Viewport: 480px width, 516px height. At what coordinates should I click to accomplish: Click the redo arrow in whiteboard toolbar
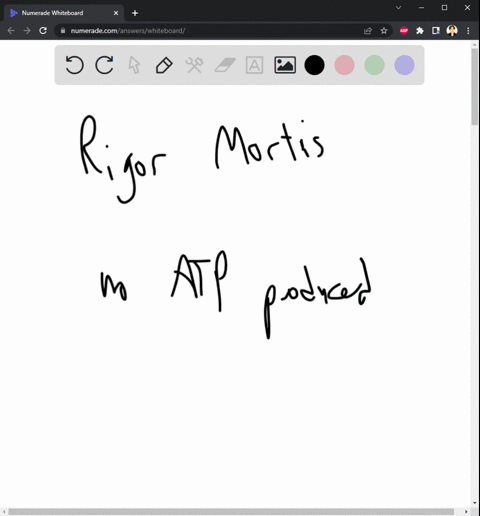click(x=104, y=65)
